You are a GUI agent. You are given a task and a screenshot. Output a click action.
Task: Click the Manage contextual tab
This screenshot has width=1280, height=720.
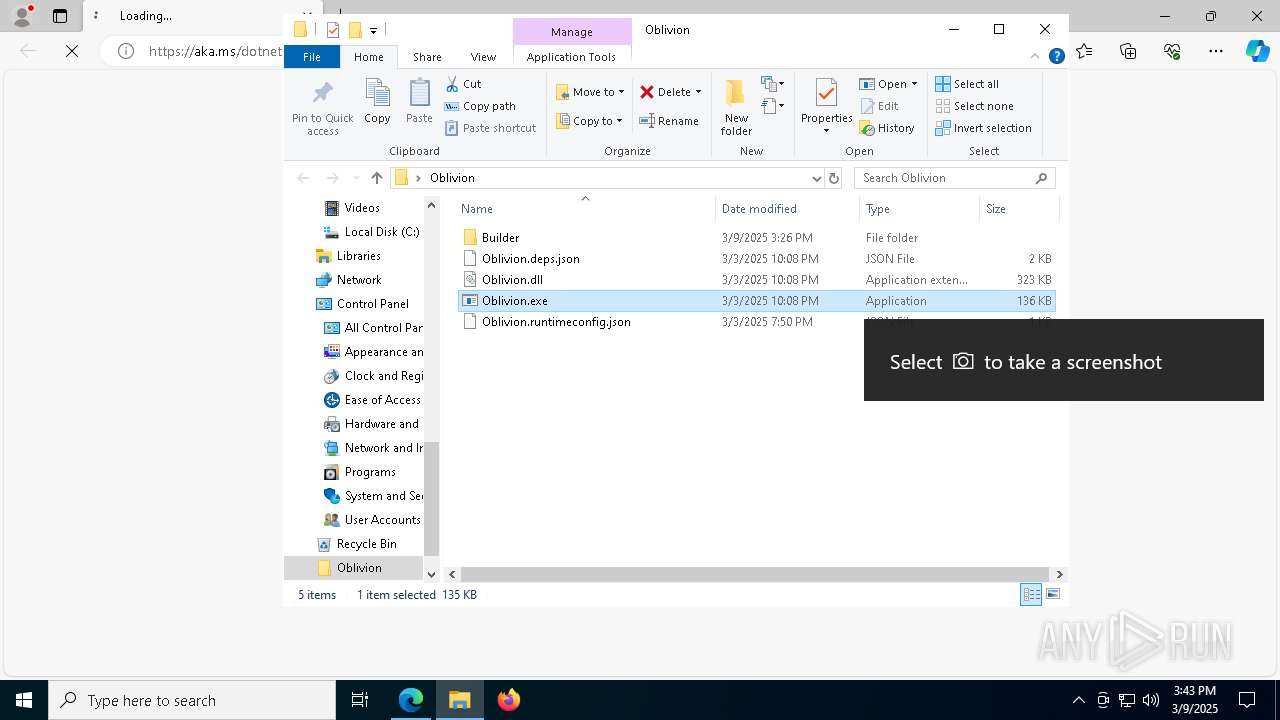coord(571,32)
